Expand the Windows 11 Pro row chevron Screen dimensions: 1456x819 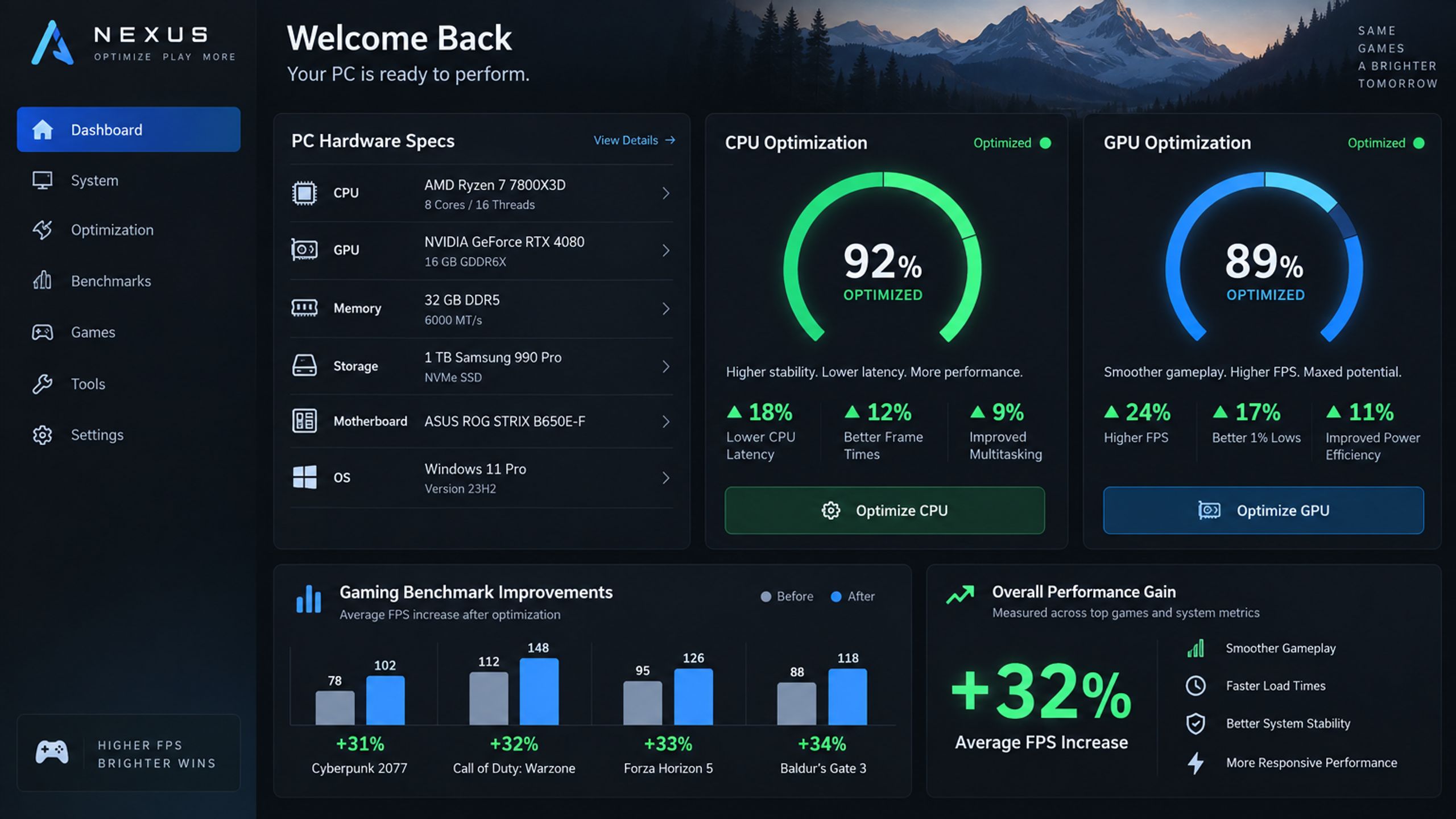[x=665, y=478]
